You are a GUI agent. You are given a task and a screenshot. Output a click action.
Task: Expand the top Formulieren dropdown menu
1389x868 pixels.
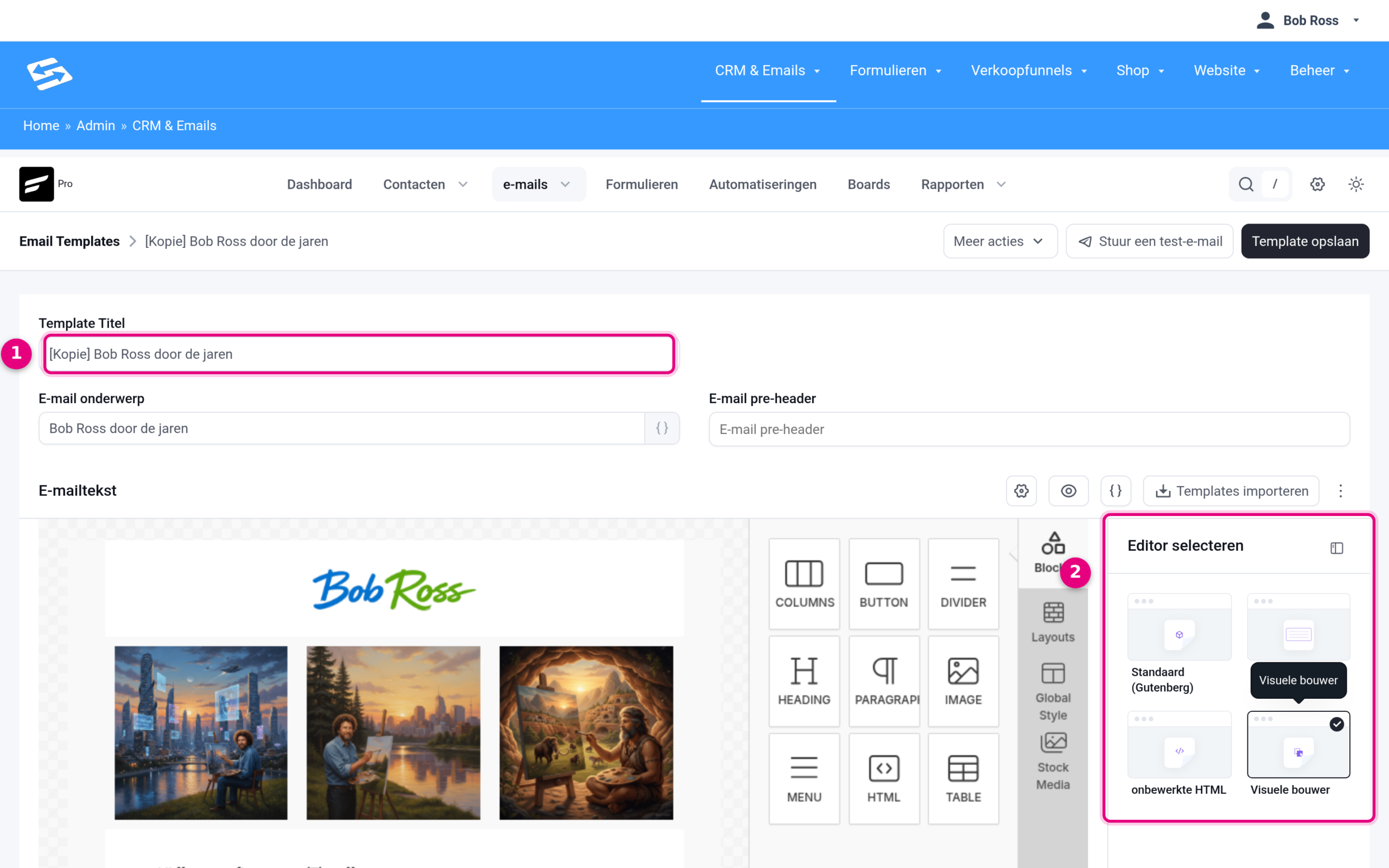(895, 70)
